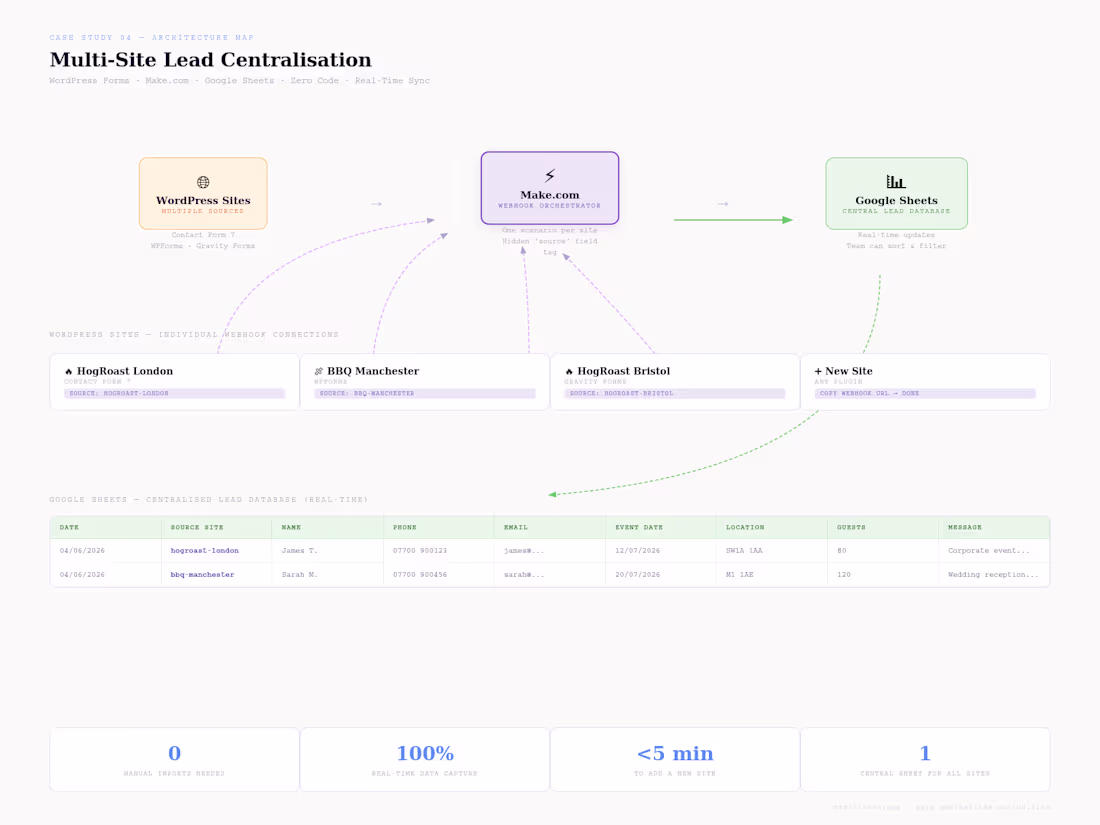Screen dimensions: 1100x825
Task: Click the icon beside BBQ Manchester
Action: pyautogui.click(x=318, y=372)
